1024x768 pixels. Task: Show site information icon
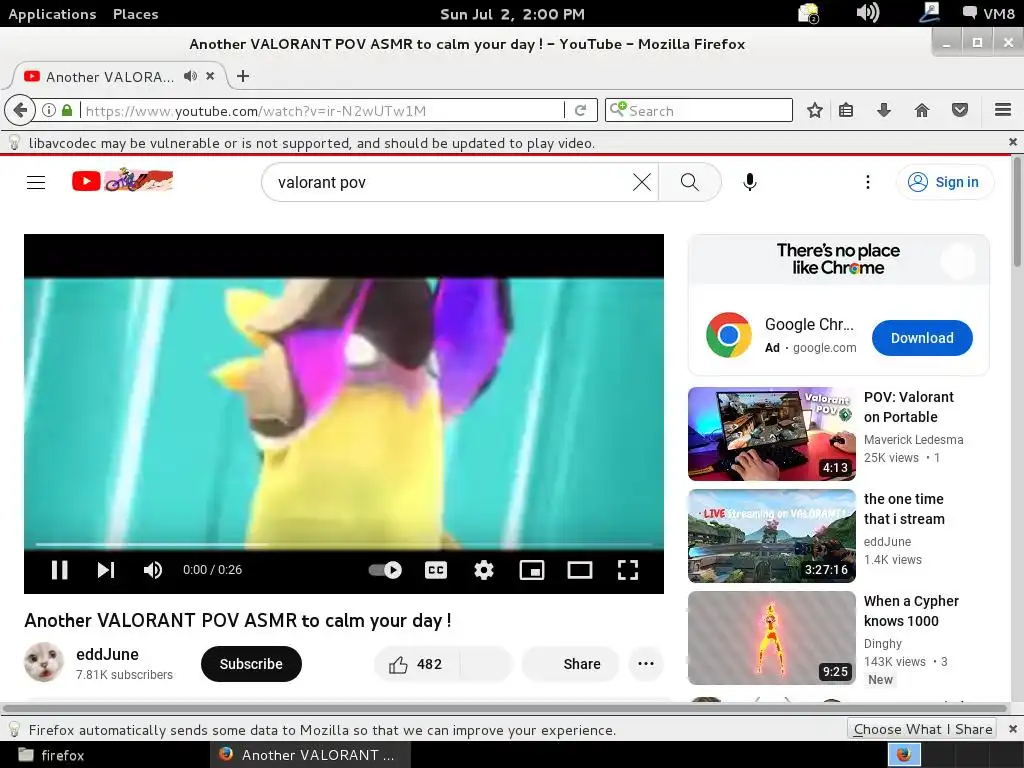click(x=48, y=110)
